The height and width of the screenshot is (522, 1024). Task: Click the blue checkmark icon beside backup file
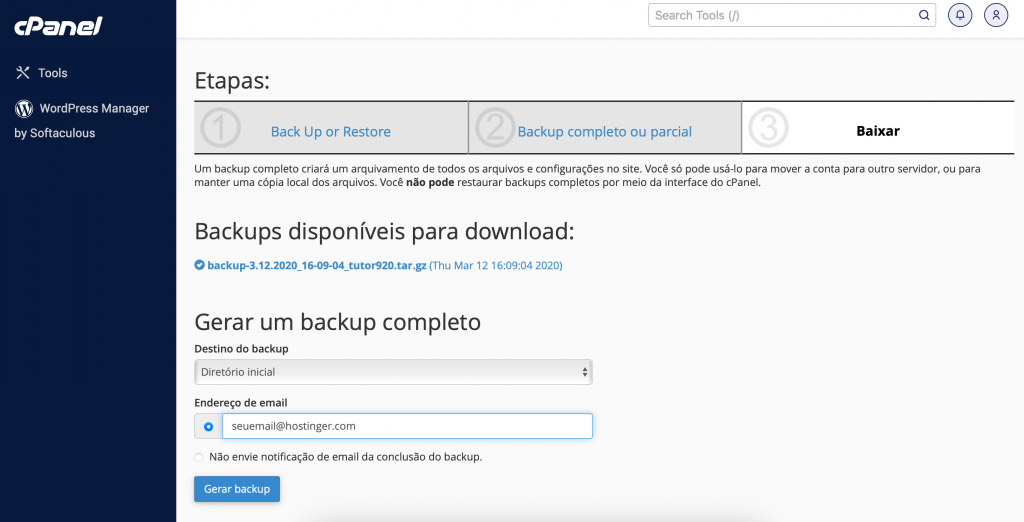point(200,265)
